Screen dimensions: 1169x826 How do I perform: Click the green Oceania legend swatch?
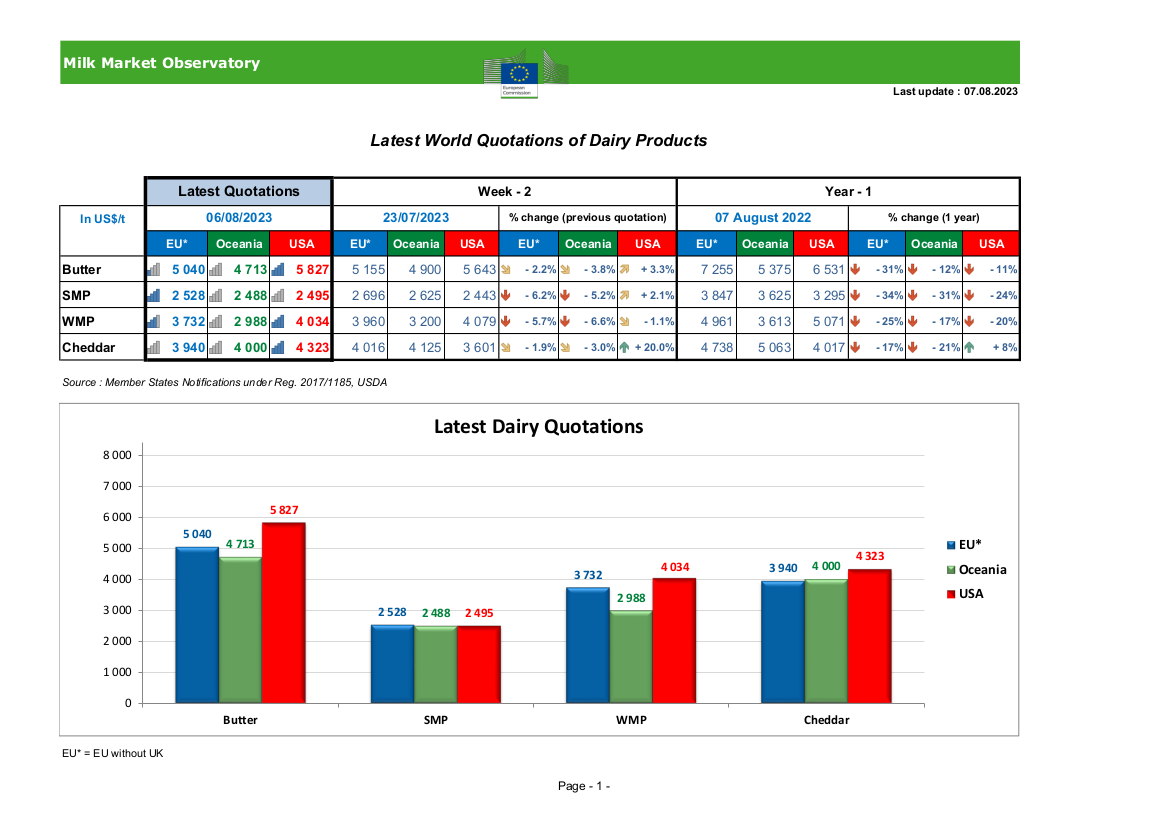click(951, 570)
